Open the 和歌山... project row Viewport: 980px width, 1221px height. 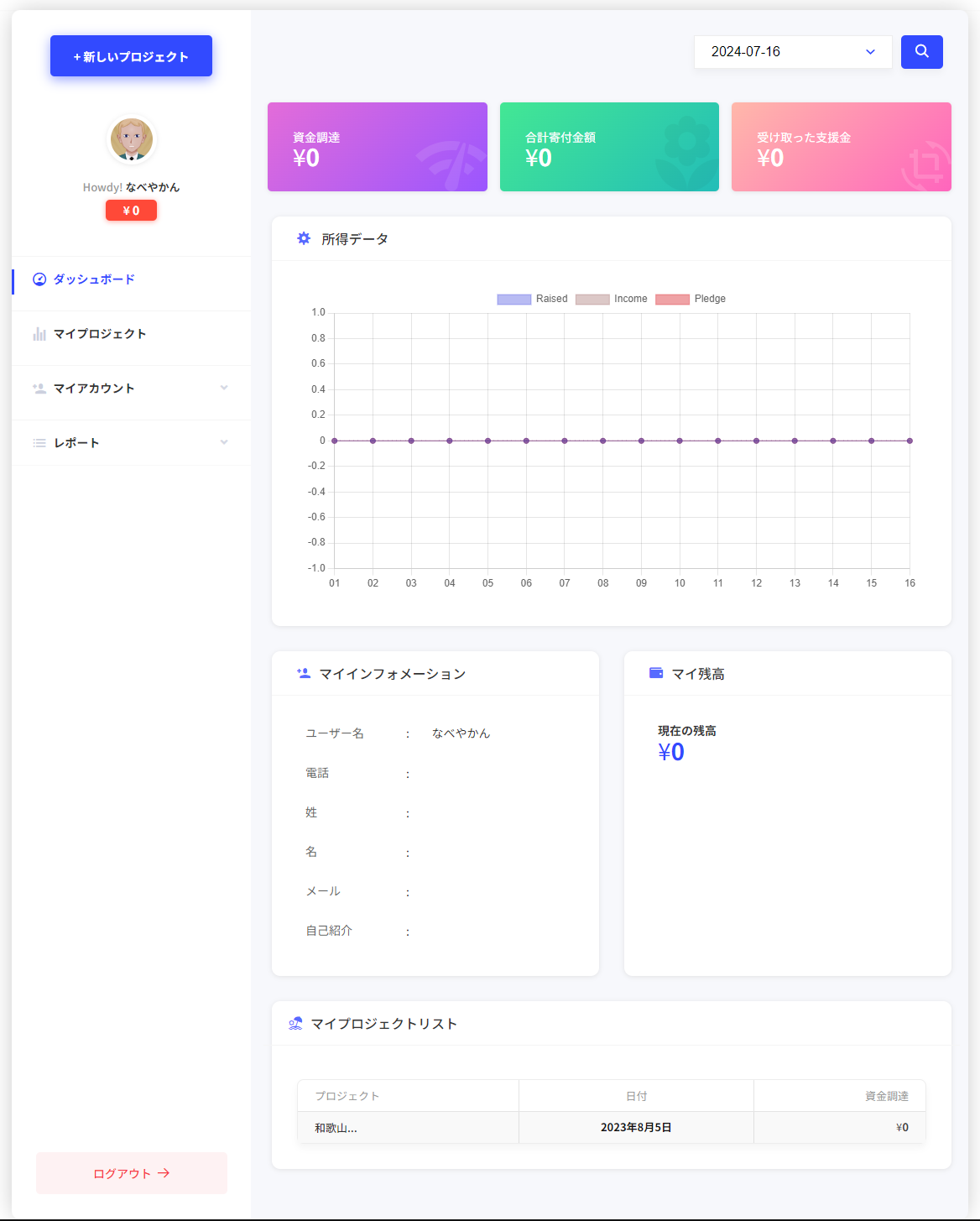(336, 1128)
